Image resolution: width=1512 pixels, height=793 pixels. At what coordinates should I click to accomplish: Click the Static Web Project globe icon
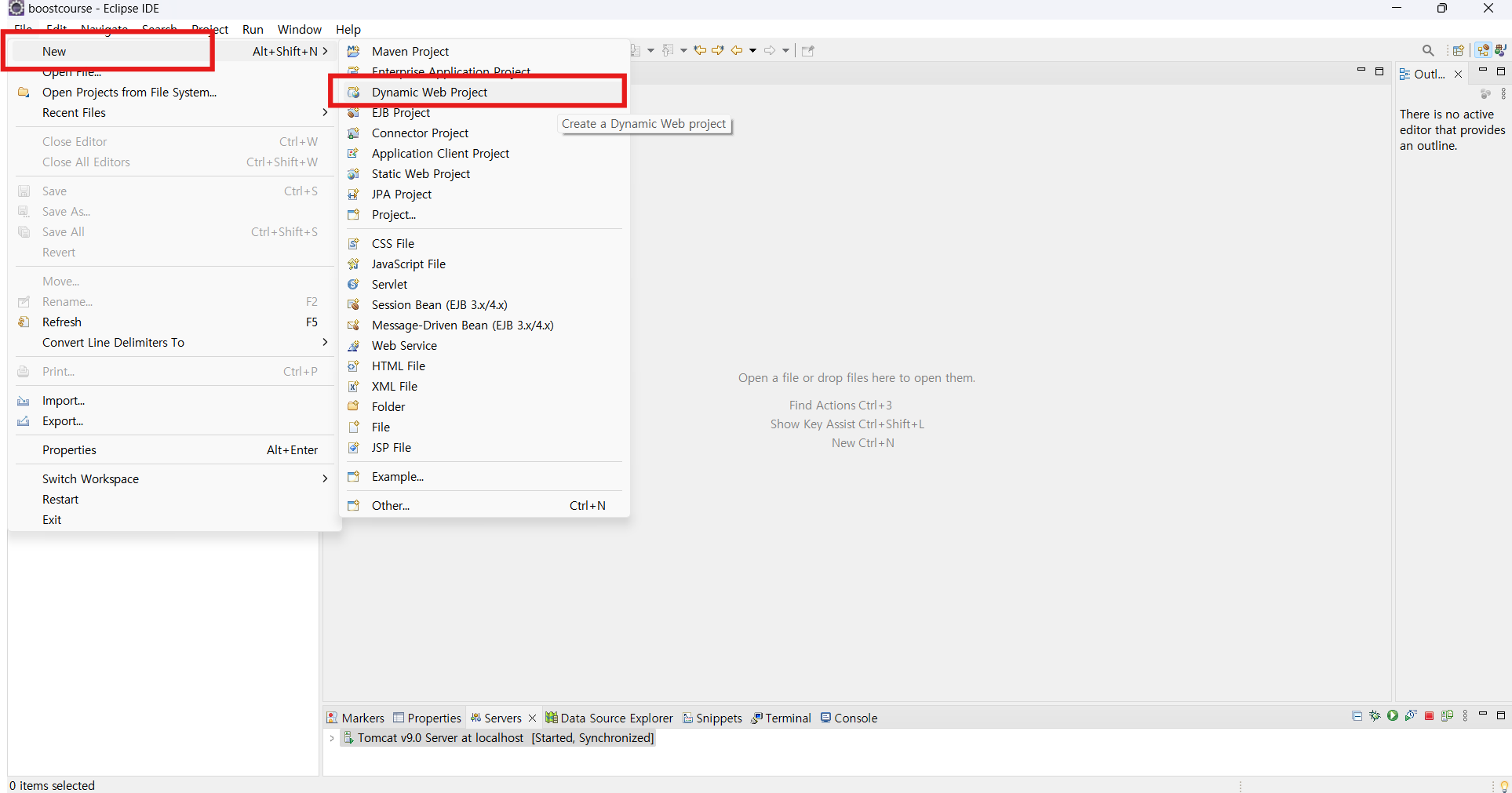pos(354,173)
